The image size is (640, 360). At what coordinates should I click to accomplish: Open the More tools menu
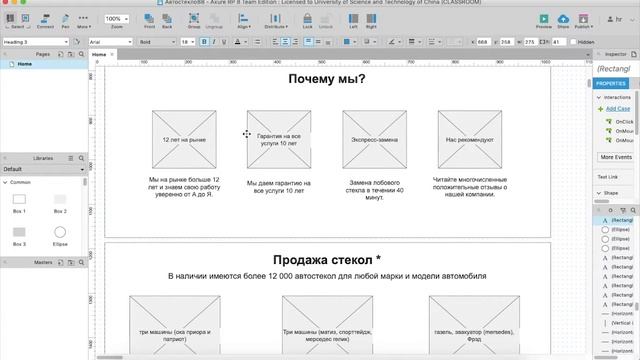pyautogui.click(x=83, y=21)
